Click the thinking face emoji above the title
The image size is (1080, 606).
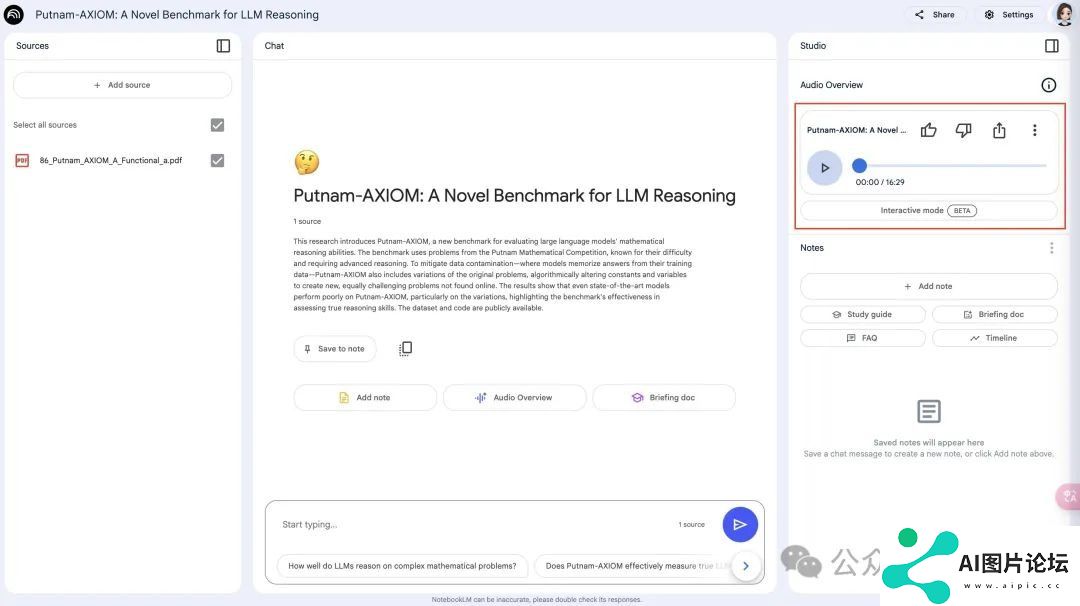pyautogui.click(x=307, y=163)
